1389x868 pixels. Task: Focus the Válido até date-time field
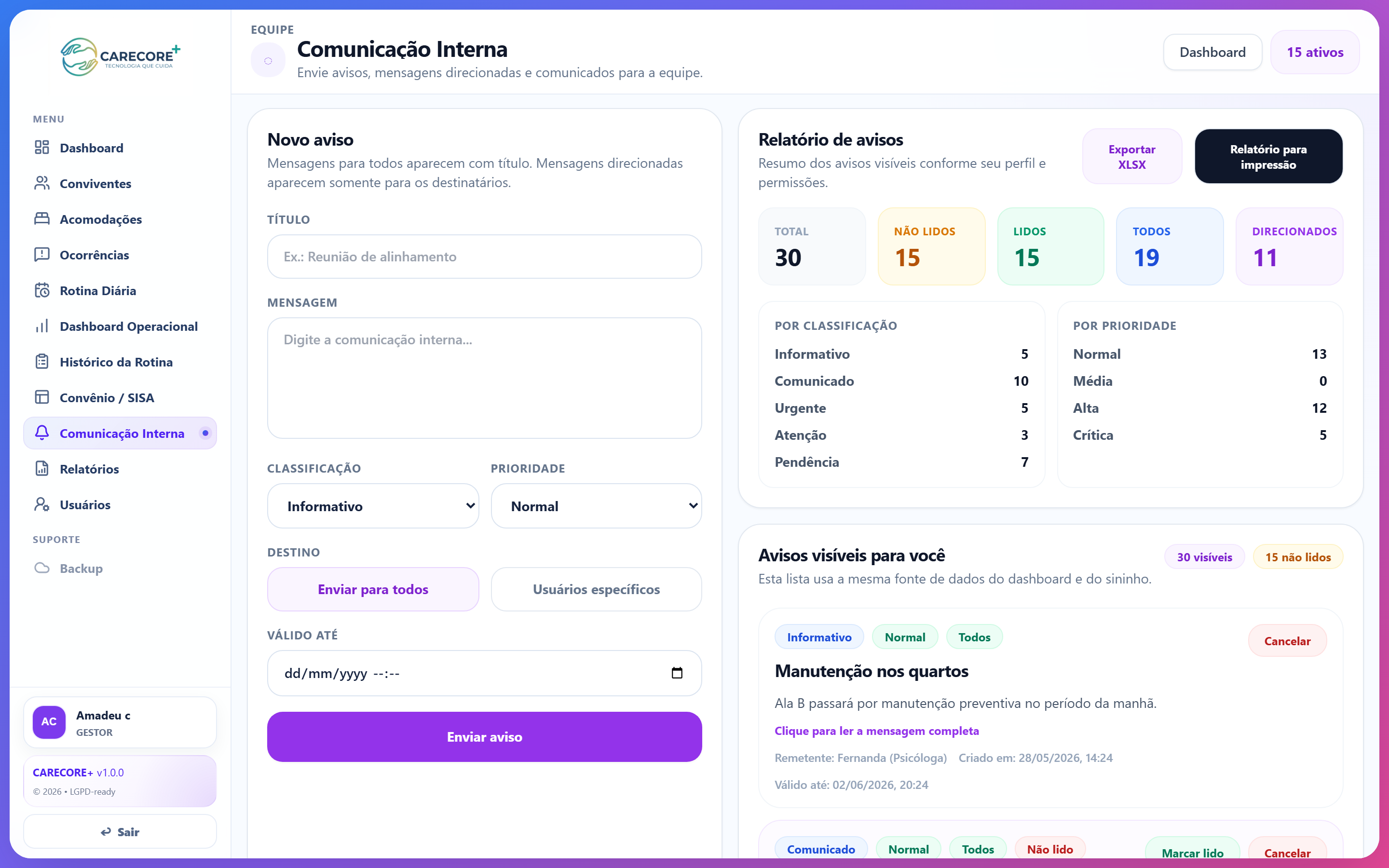(484, 673)
